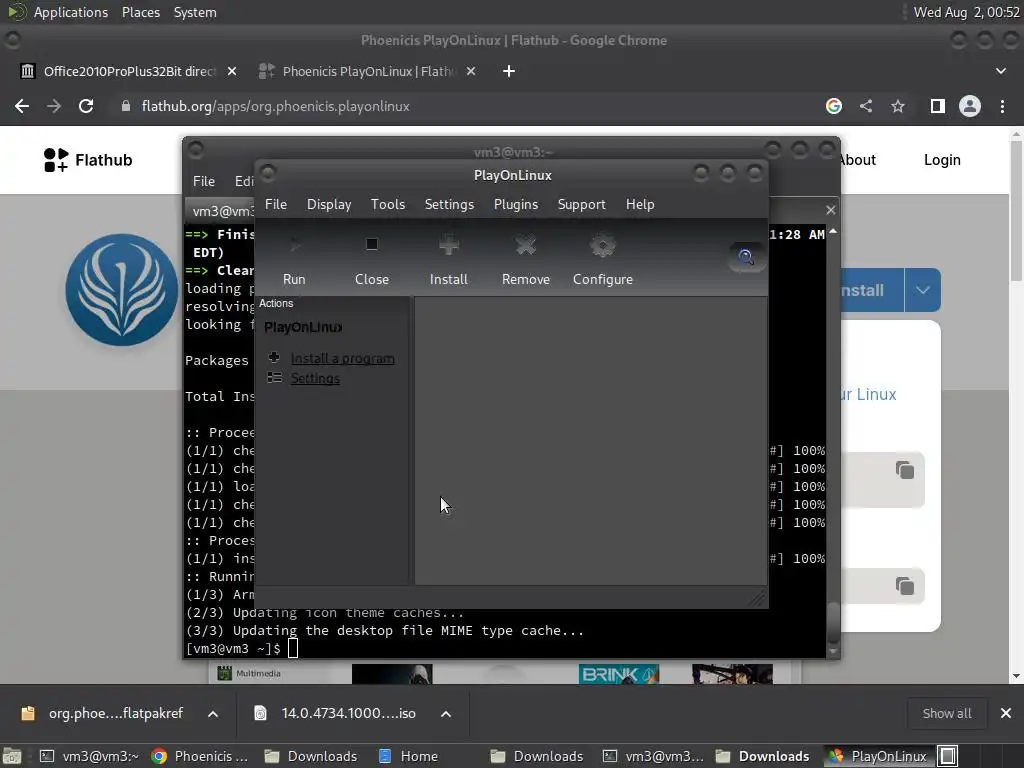Viewport: 1024px width, 768px height.
Task: Switch to Home folder in taskbar
Action: 409,756
